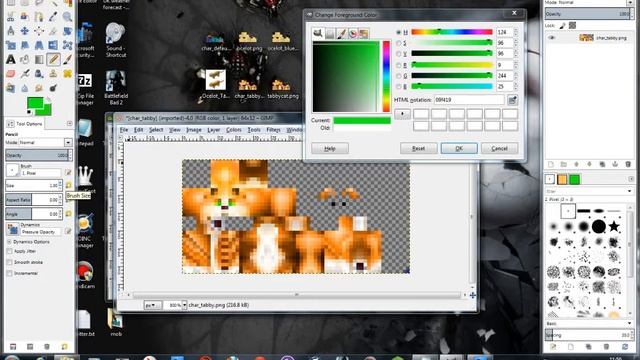Open the px unit dropdown in status bar

153,305
